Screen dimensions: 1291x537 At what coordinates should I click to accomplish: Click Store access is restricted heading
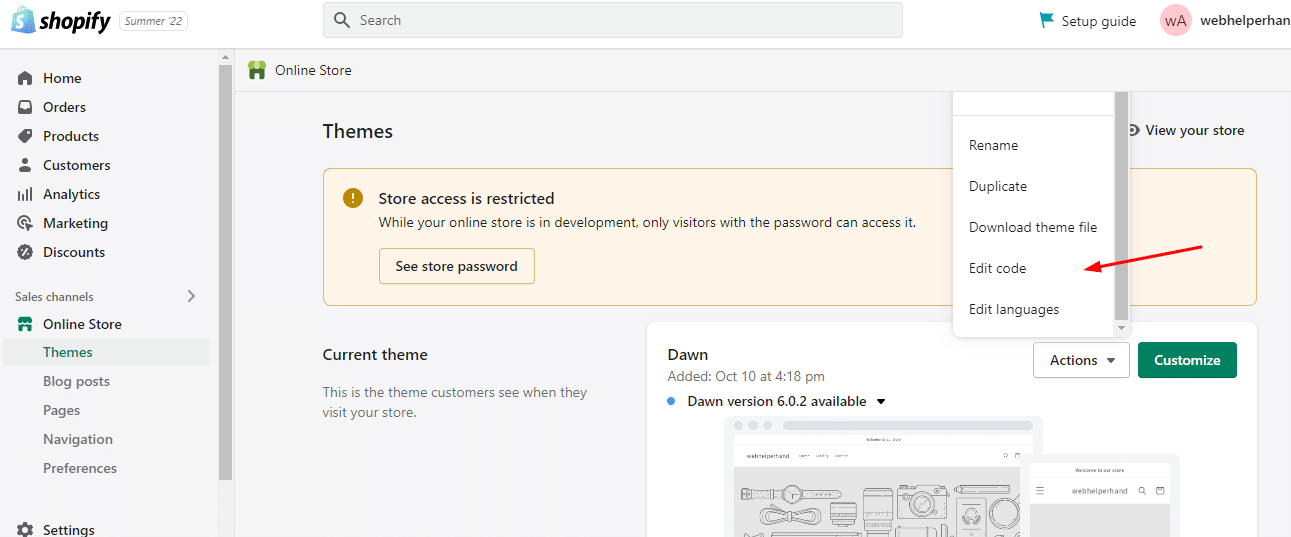click(466, 198)
